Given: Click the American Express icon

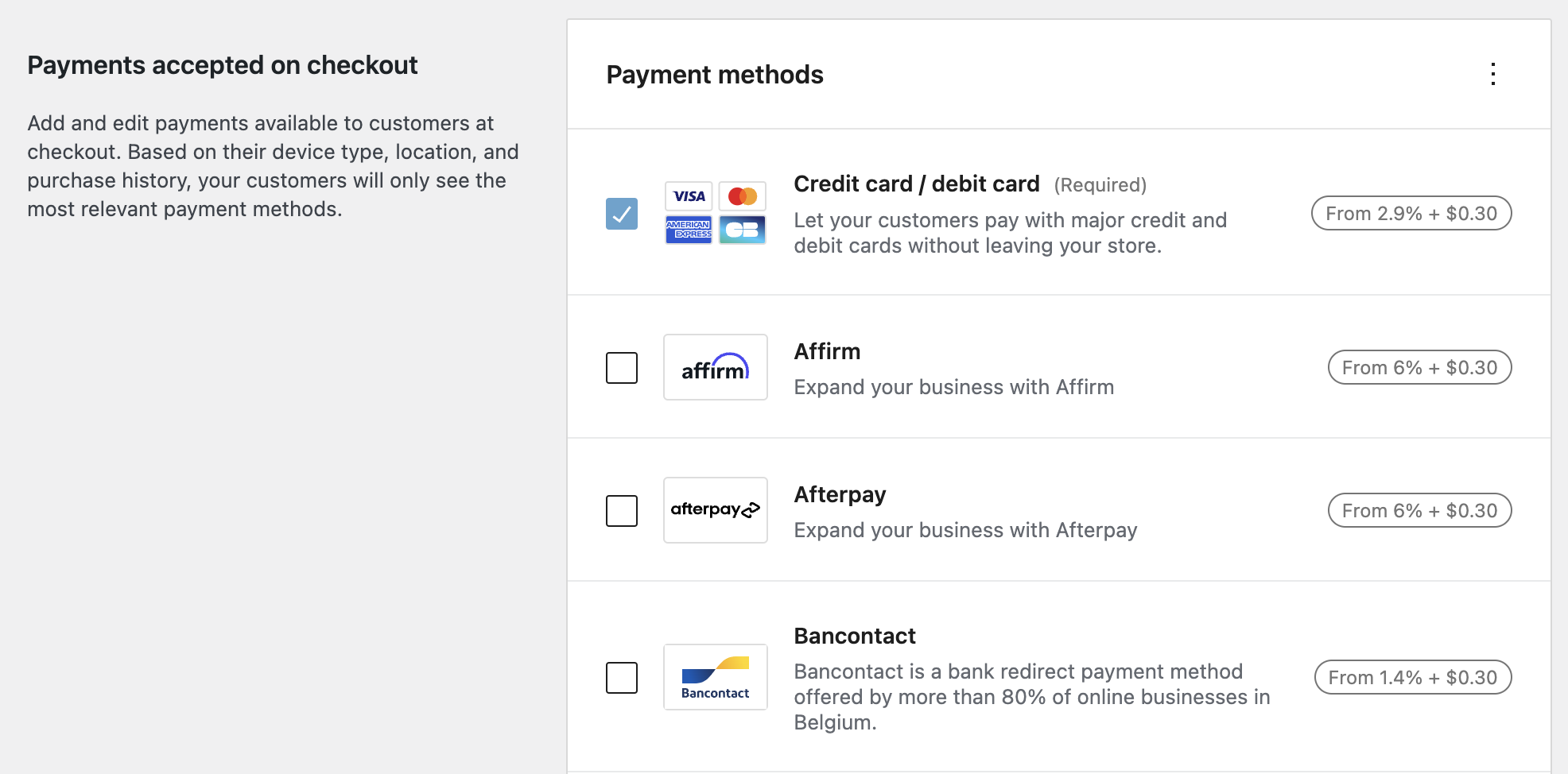Looking at the screenshot, I should 689,230.
